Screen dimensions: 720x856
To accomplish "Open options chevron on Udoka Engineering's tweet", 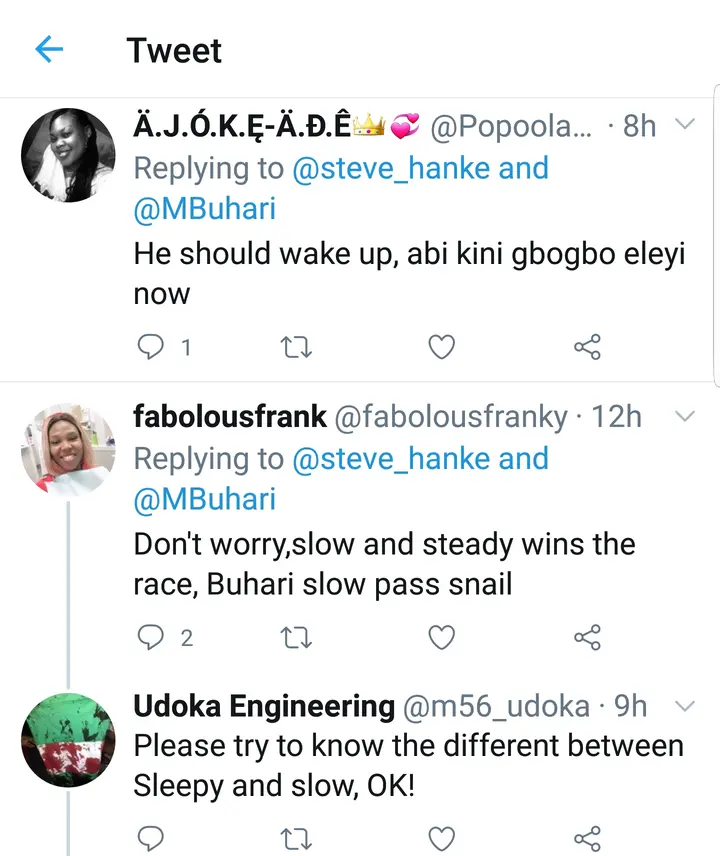I will 685,706.
